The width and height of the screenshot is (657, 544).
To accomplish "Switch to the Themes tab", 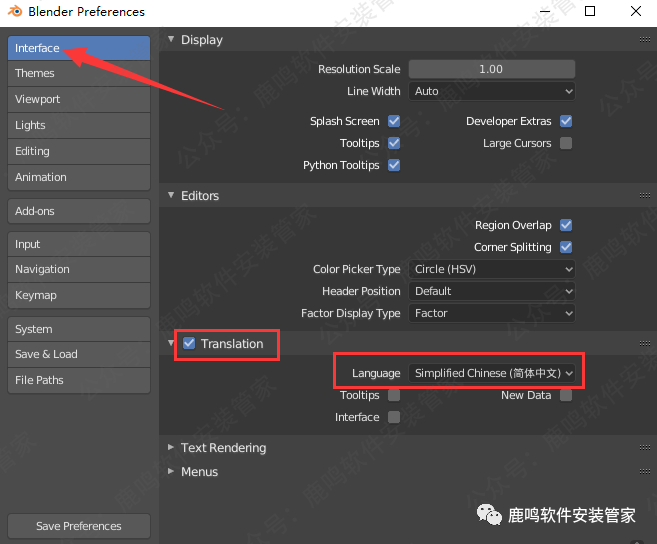I will (78, 73).
